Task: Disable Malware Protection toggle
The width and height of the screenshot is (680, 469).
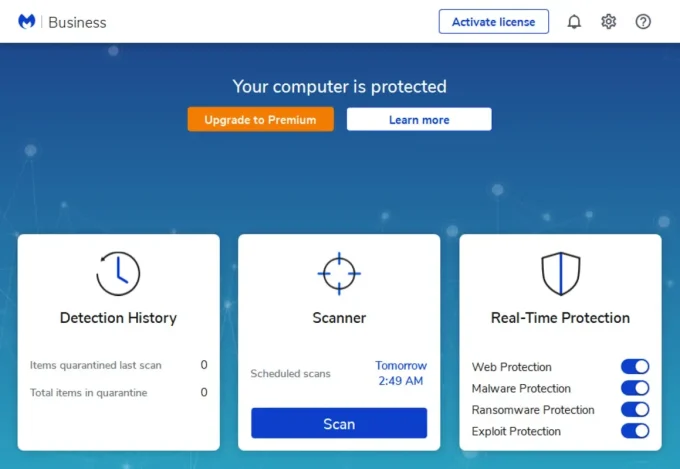Action: pyautogui.click(x=635, y=388)
